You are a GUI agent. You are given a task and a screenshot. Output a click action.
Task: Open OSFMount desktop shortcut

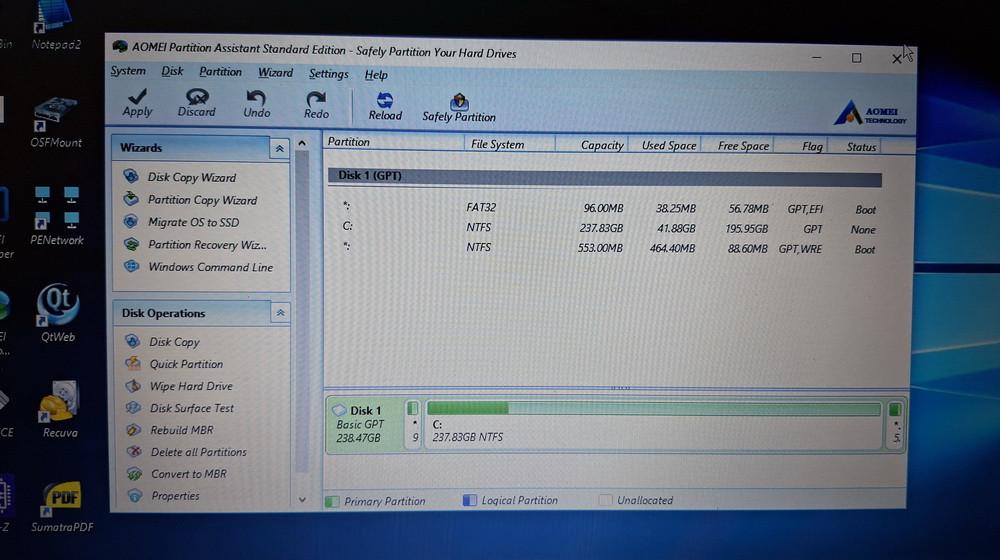point(55,123)
